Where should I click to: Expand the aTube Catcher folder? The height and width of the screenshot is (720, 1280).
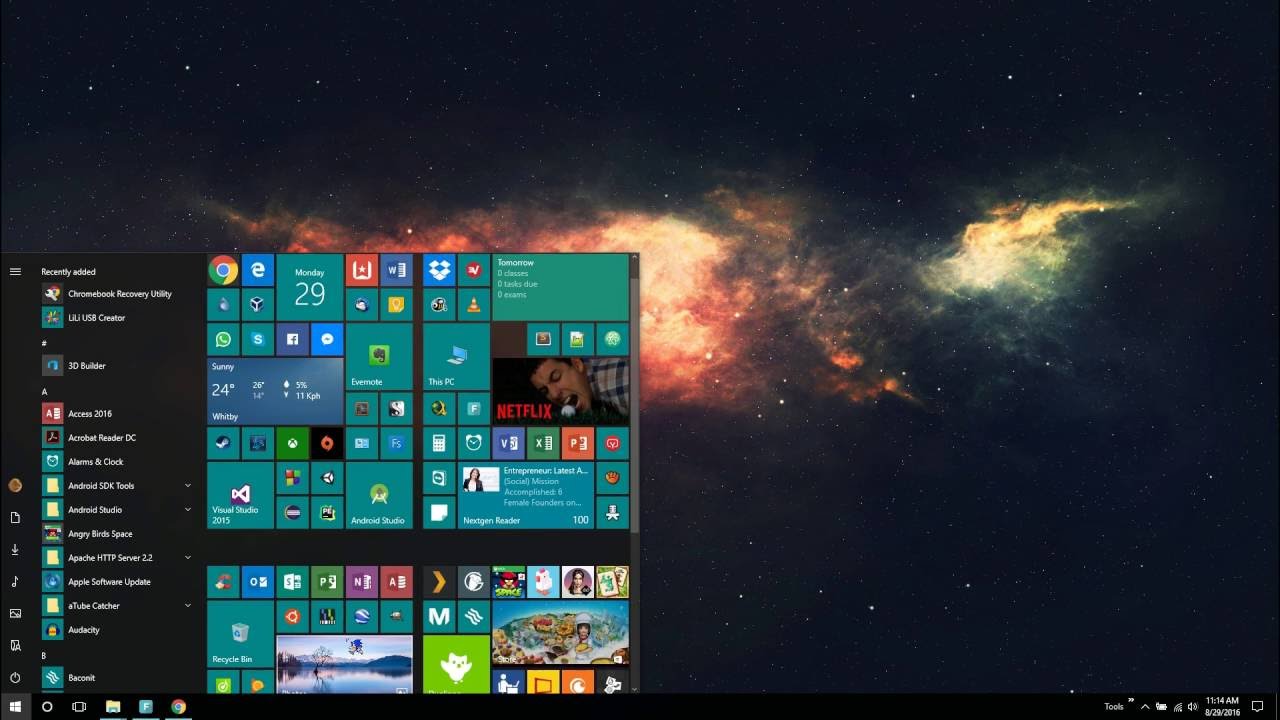click(188, 606)
